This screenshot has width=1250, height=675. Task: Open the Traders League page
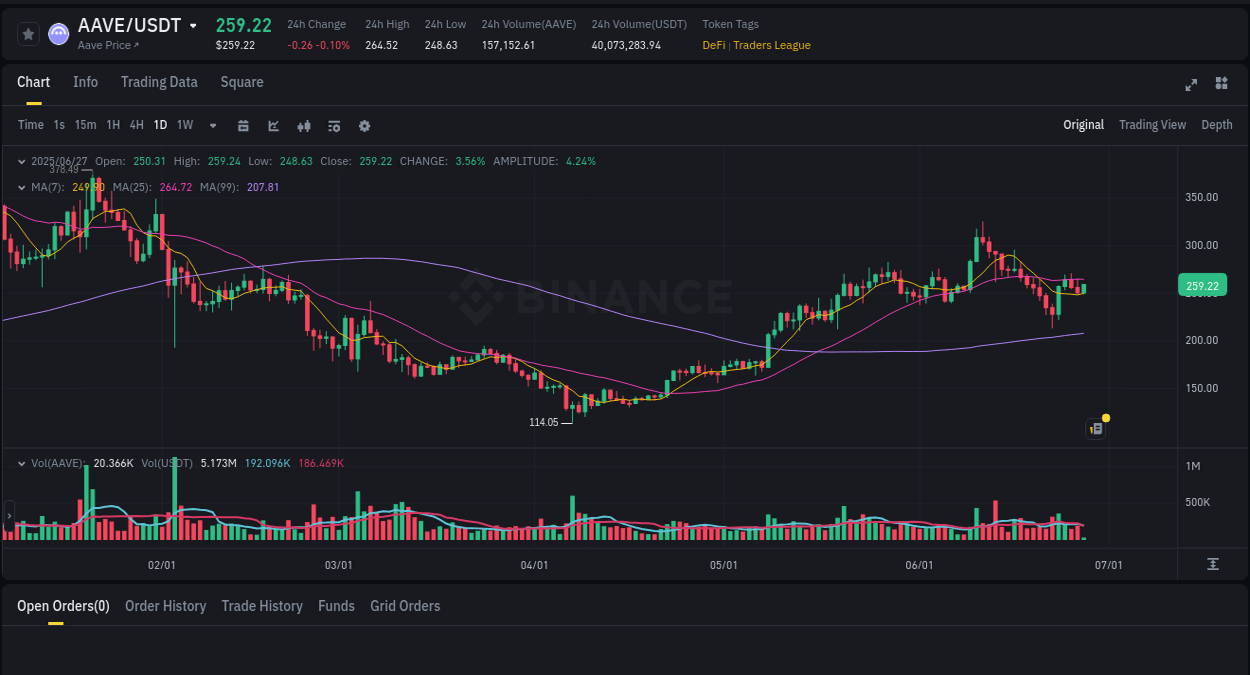(x=771, y=45)
